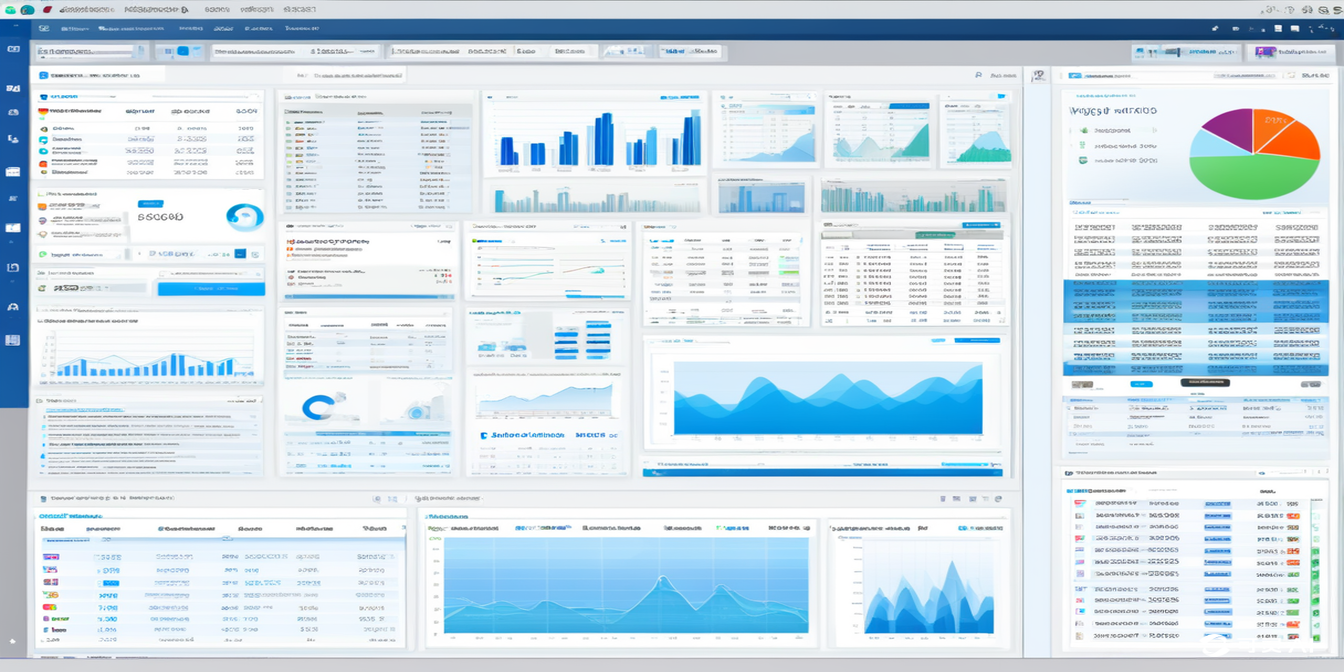Select the dashboard icon in the left sidebar
Screen dimensions: 1344x672
click(14, 46)
